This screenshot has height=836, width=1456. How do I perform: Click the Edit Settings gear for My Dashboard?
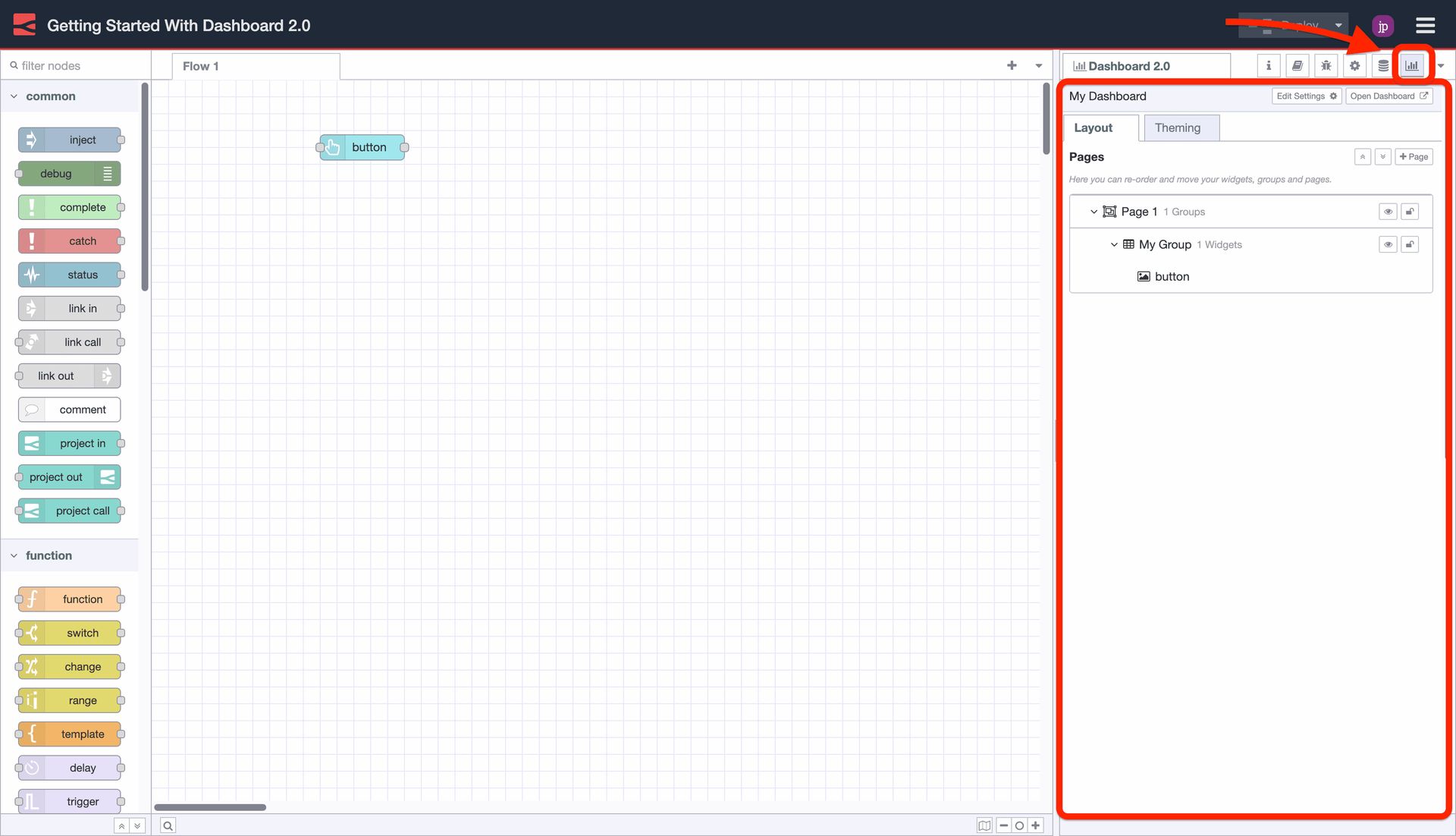click(x=1306, y=96)
